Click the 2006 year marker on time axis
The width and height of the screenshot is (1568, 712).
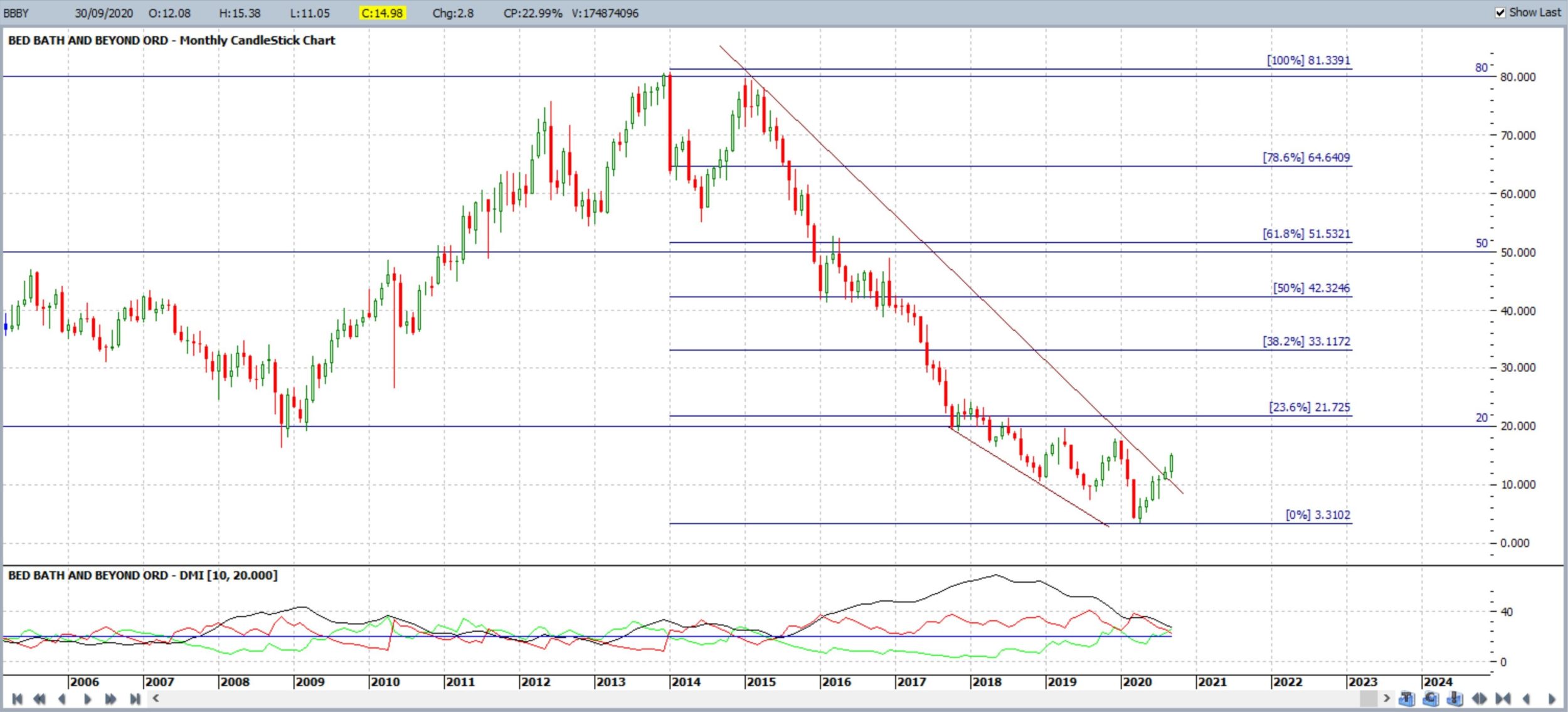(84, 682)
